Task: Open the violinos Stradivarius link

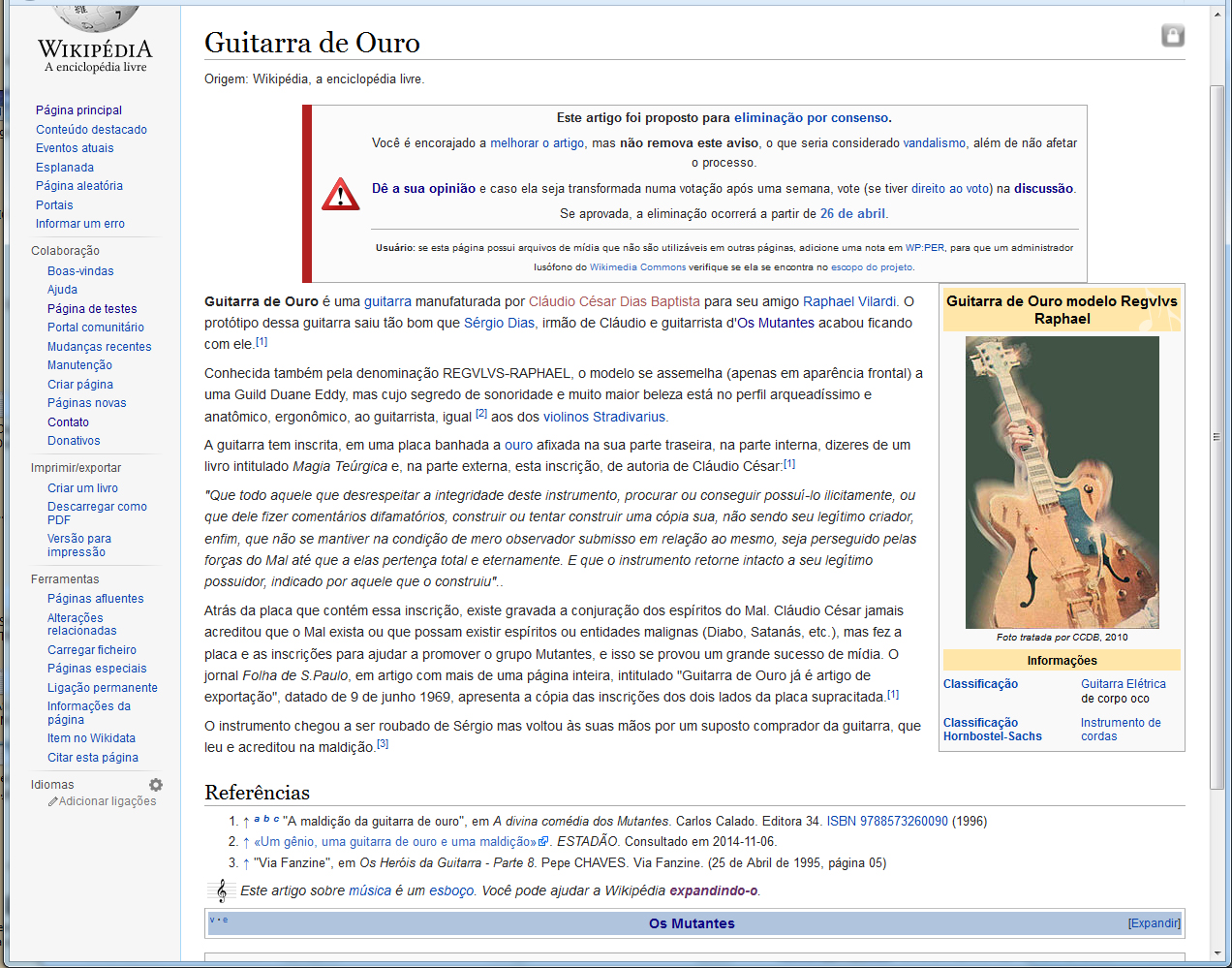Action: coord(604,417)
